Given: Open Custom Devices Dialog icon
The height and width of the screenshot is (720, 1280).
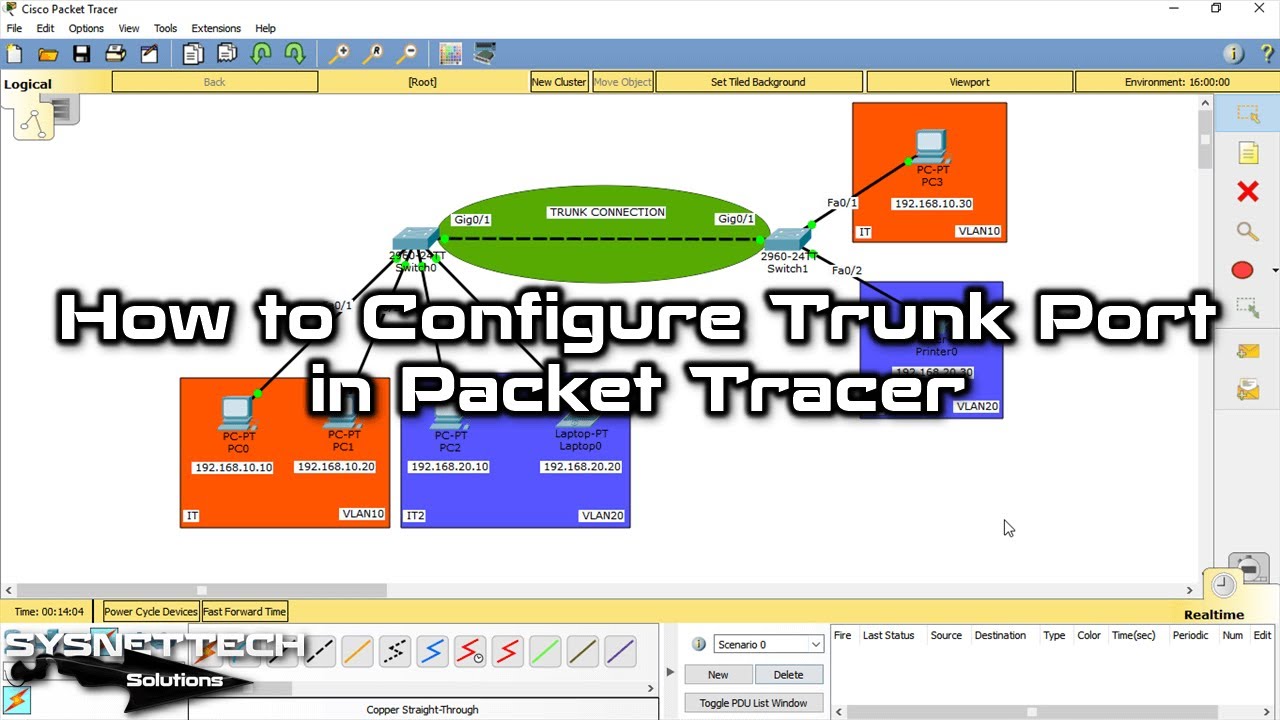Looking at the screenshot, I should (x=485, y=54).
